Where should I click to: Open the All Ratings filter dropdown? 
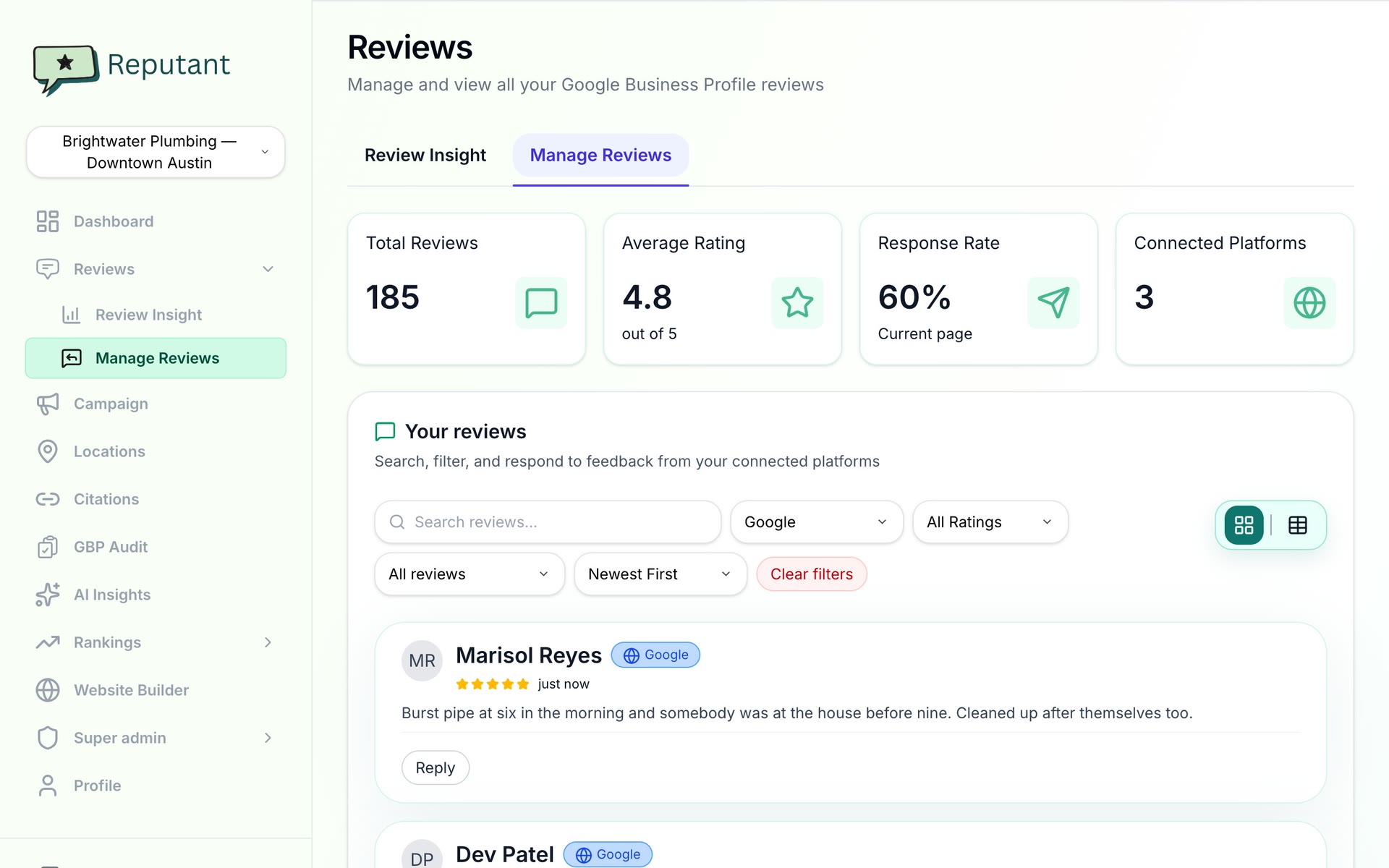tap(990, 522)
